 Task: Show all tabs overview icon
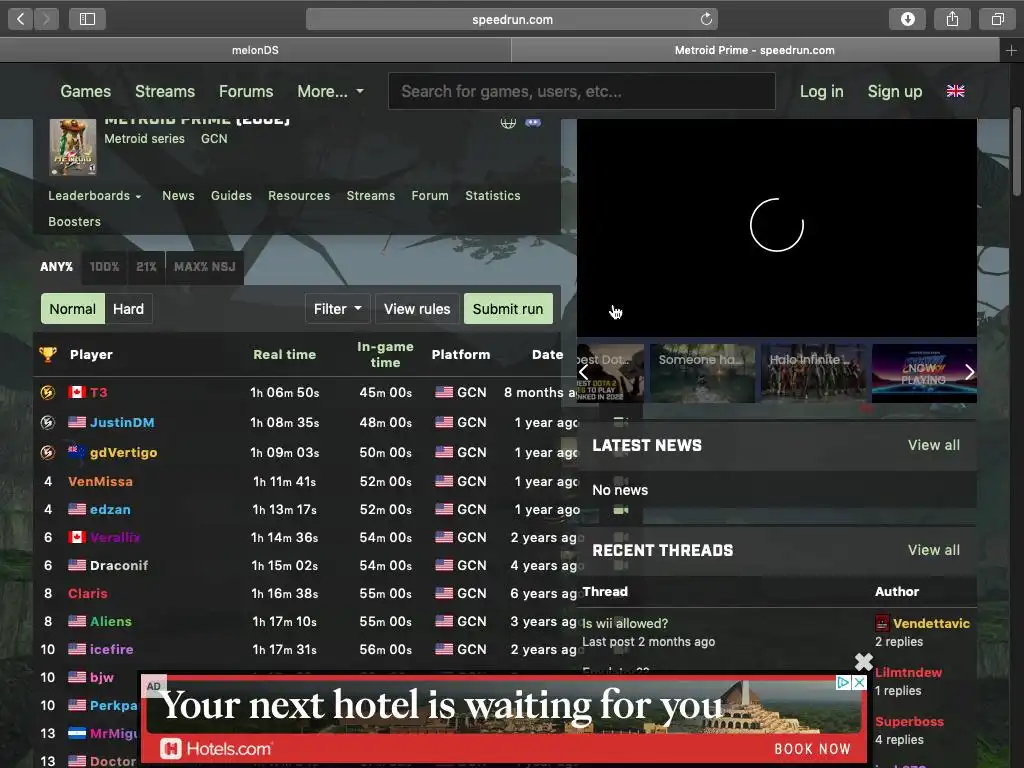pos(997,19)
